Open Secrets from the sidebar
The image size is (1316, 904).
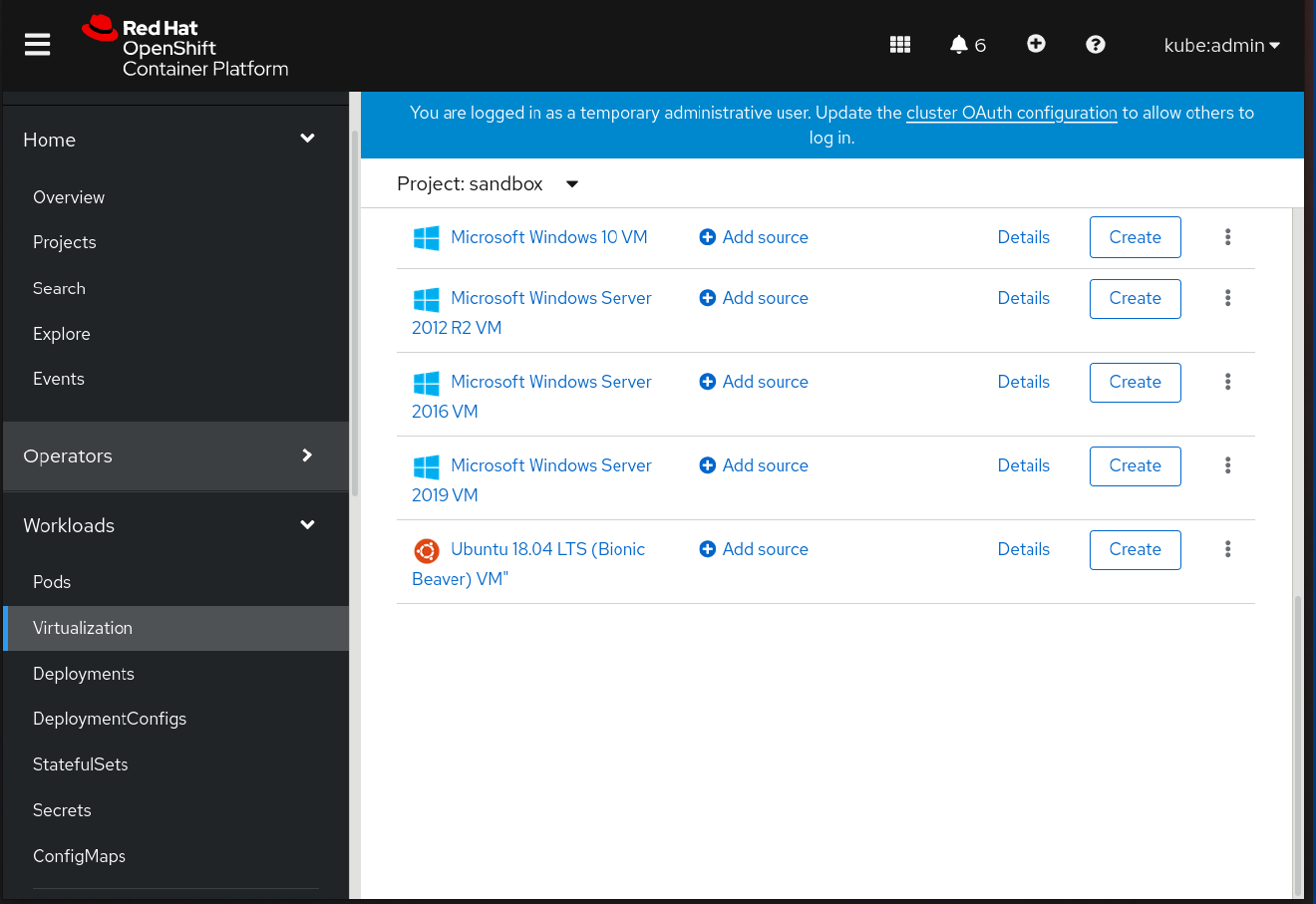(62, 809)
